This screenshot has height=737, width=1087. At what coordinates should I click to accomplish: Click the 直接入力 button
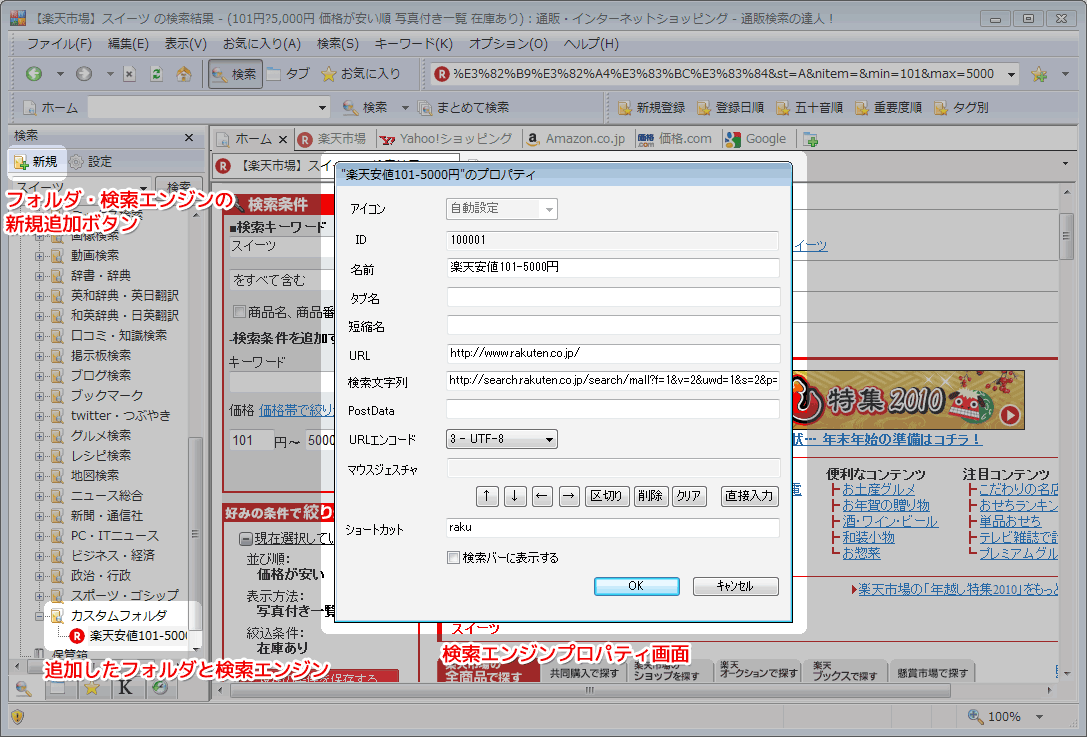pyautogui.click(x=749, y=496)
